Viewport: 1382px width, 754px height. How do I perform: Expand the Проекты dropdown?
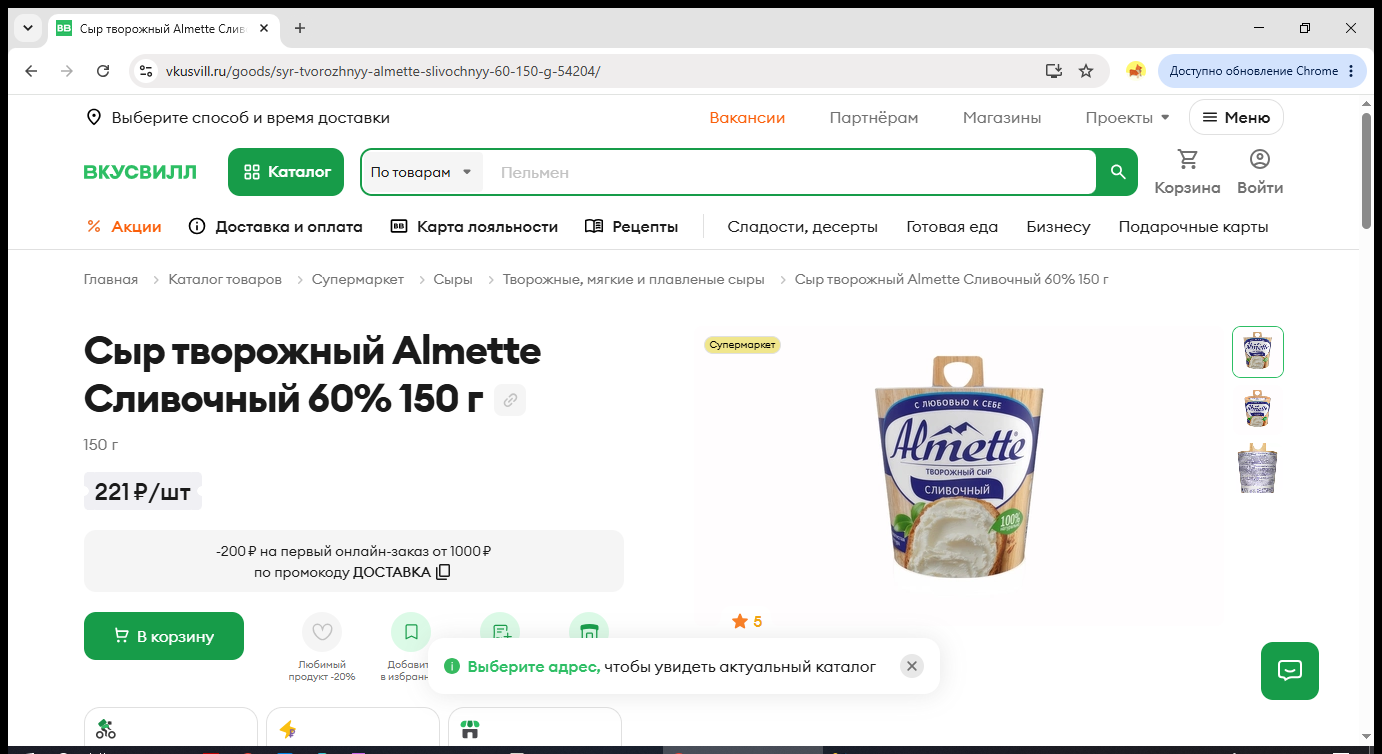coord(1127,118)
